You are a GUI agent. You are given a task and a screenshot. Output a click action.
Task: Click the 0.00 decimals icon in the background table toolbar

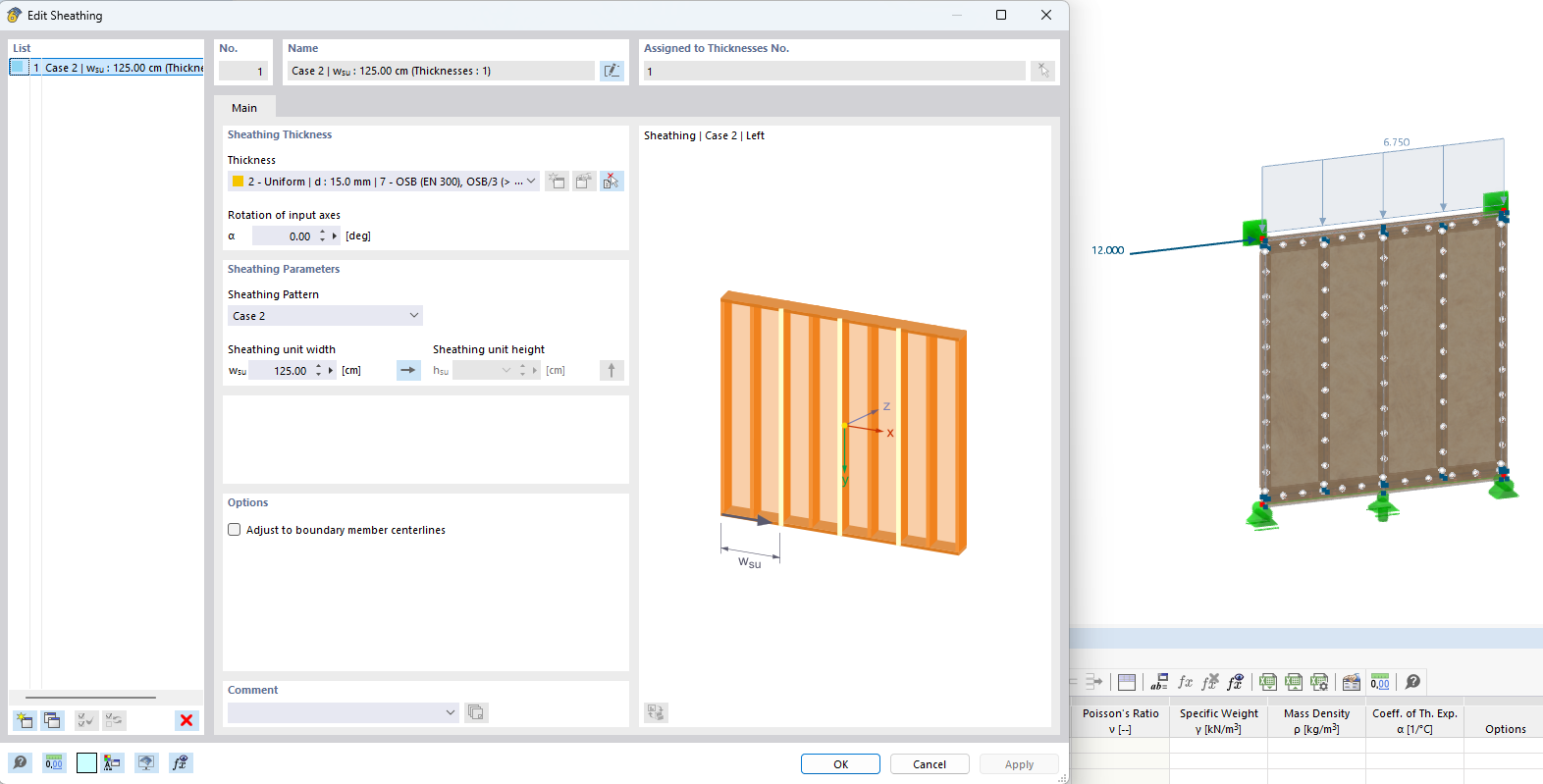1380,682
